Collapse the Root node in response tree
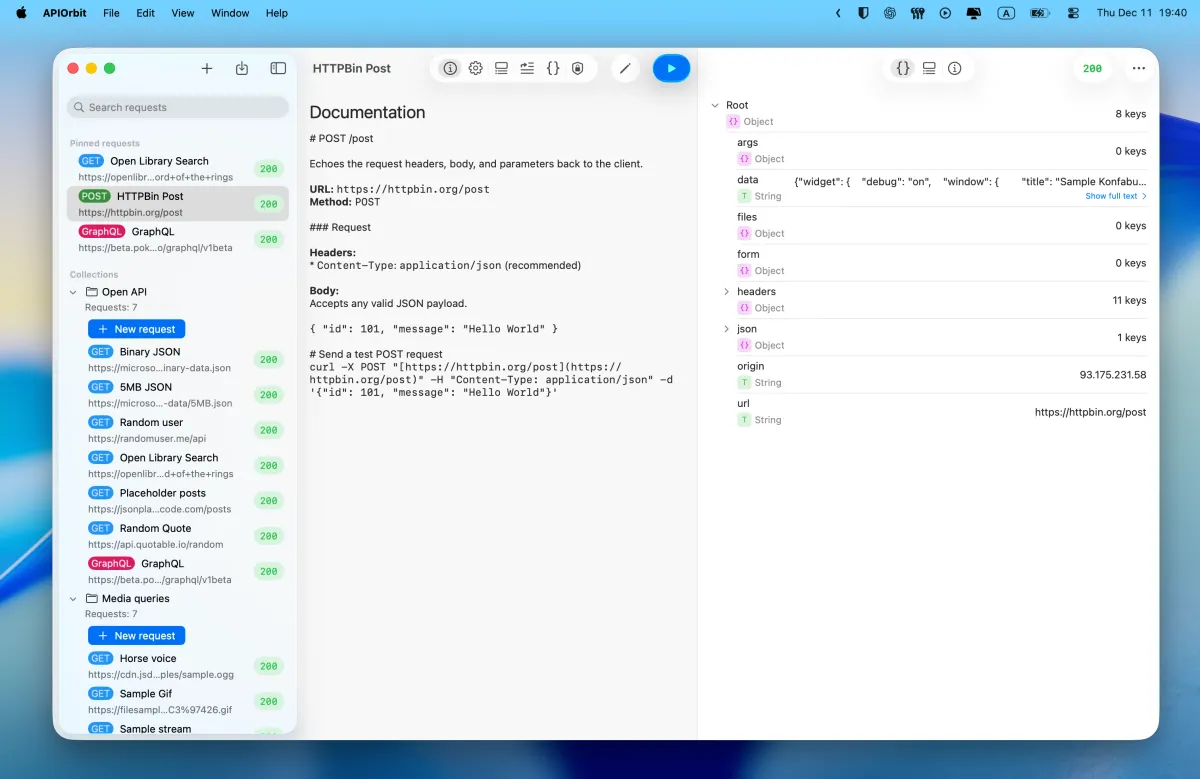 point(715,104)
